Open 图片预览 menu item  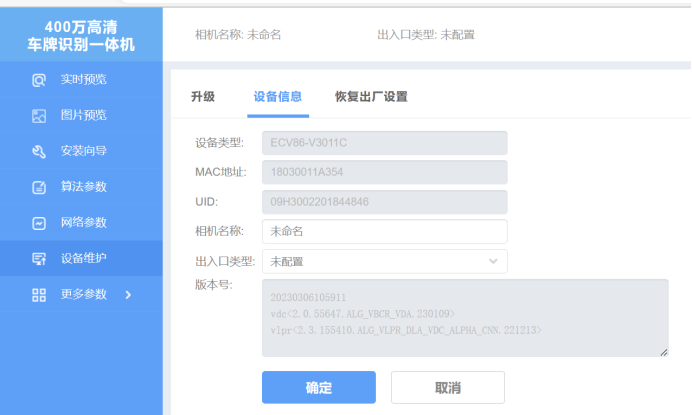pyautogui.click(x=81, y=115)
